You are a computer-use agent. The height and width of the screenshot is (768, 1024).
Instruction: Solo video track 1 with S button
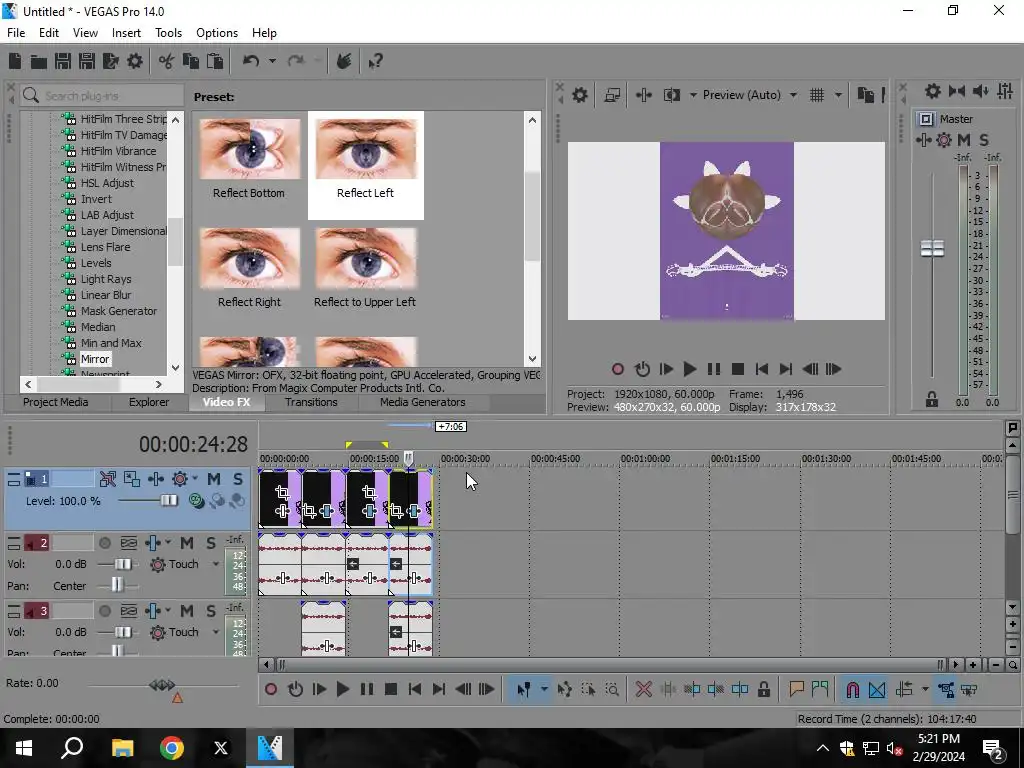[238, 479]
